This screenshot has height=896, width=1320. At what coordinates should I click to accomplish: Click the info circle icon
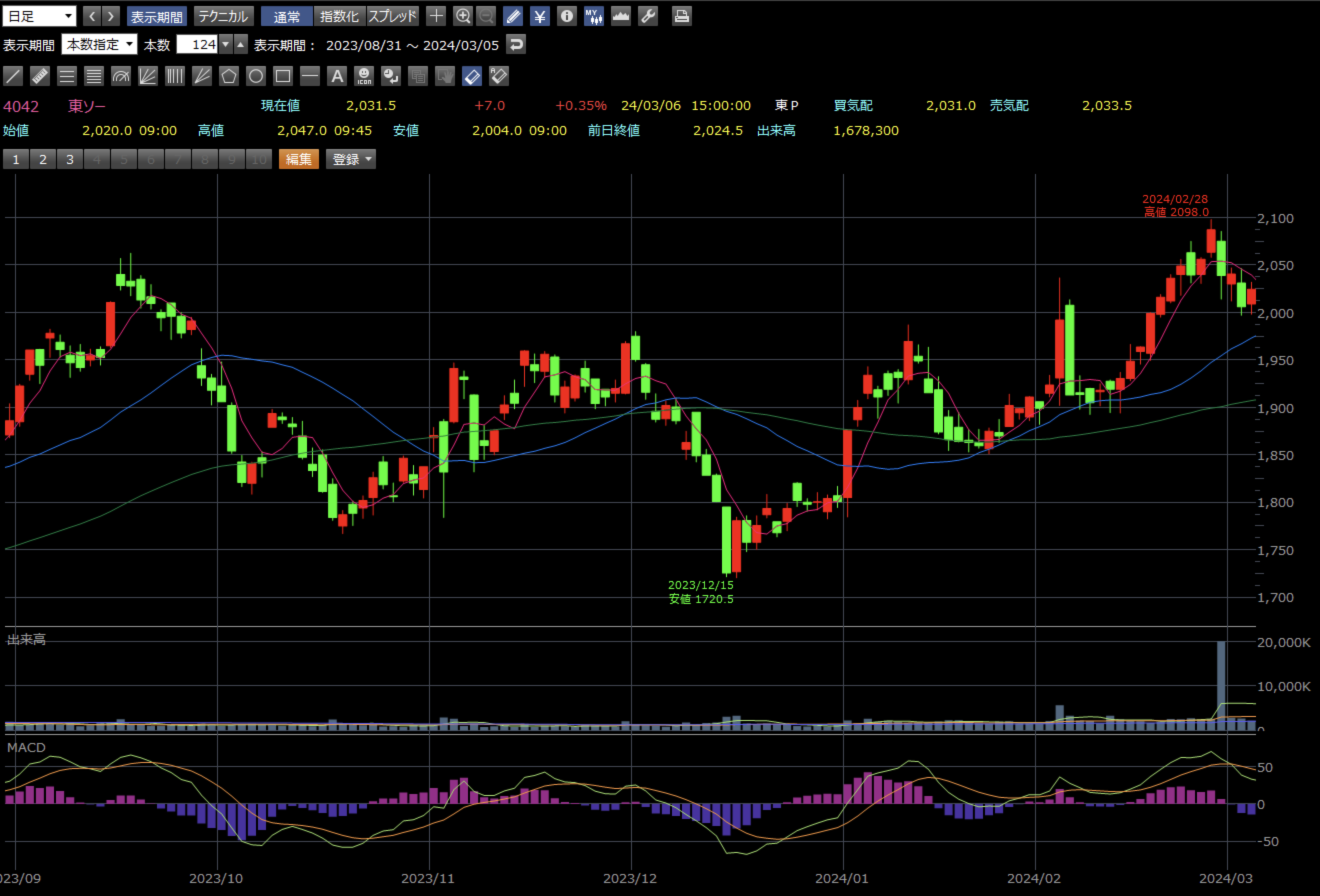coord(566,16)
